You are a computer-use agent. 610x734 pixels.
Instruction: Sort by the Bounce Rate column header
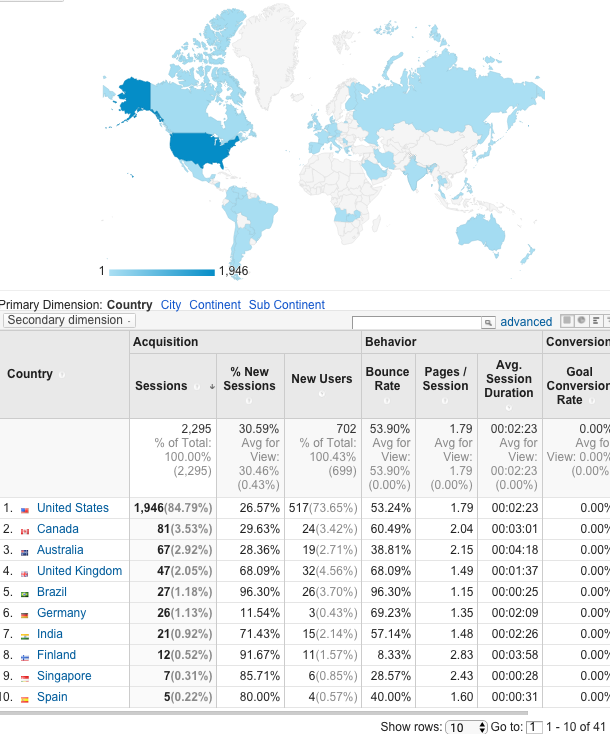point(388,379)
